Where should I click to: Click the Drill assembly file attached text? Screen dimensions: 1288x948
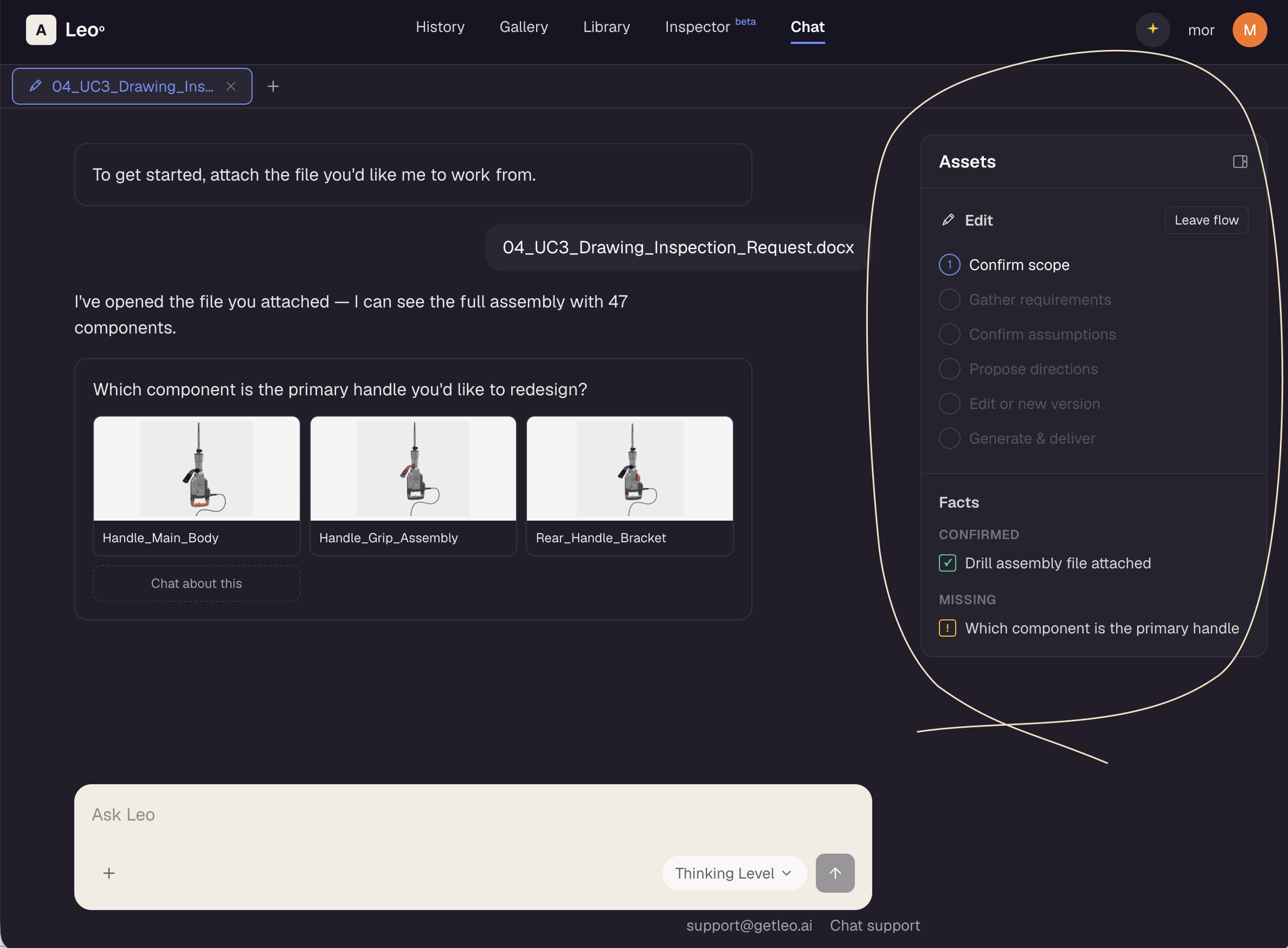(1058, 563)
